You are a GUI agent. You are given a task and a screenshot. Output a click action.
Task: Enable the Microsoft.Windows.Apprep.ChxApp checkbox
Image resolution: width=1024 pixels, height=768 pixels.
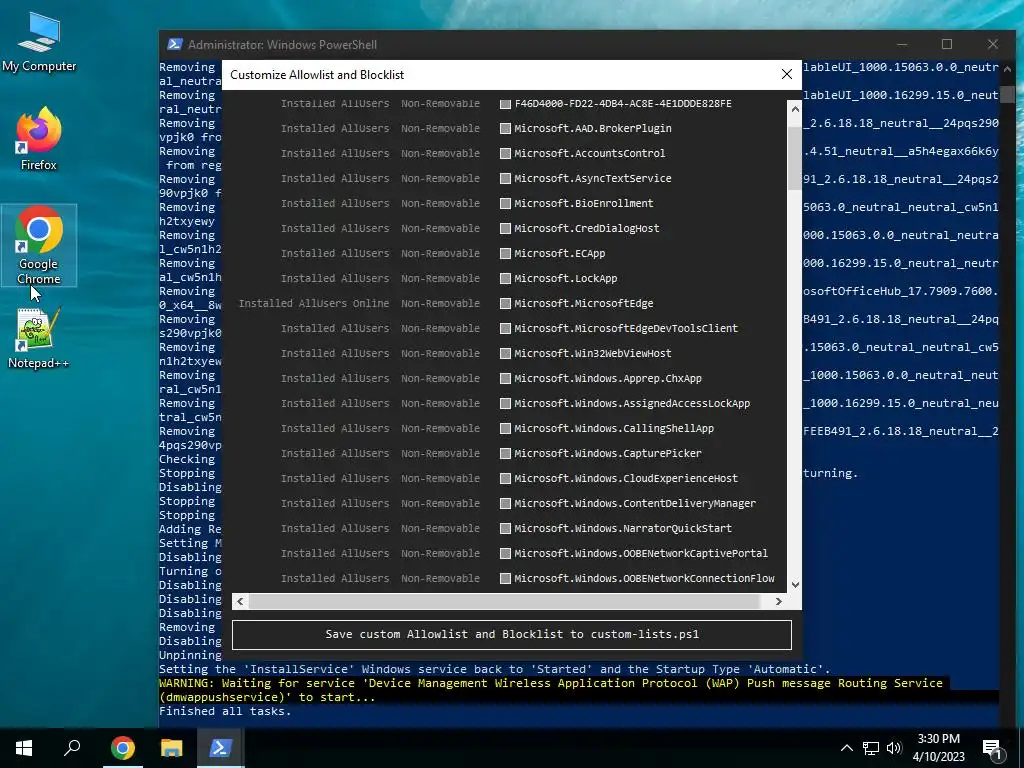point(505,378)
